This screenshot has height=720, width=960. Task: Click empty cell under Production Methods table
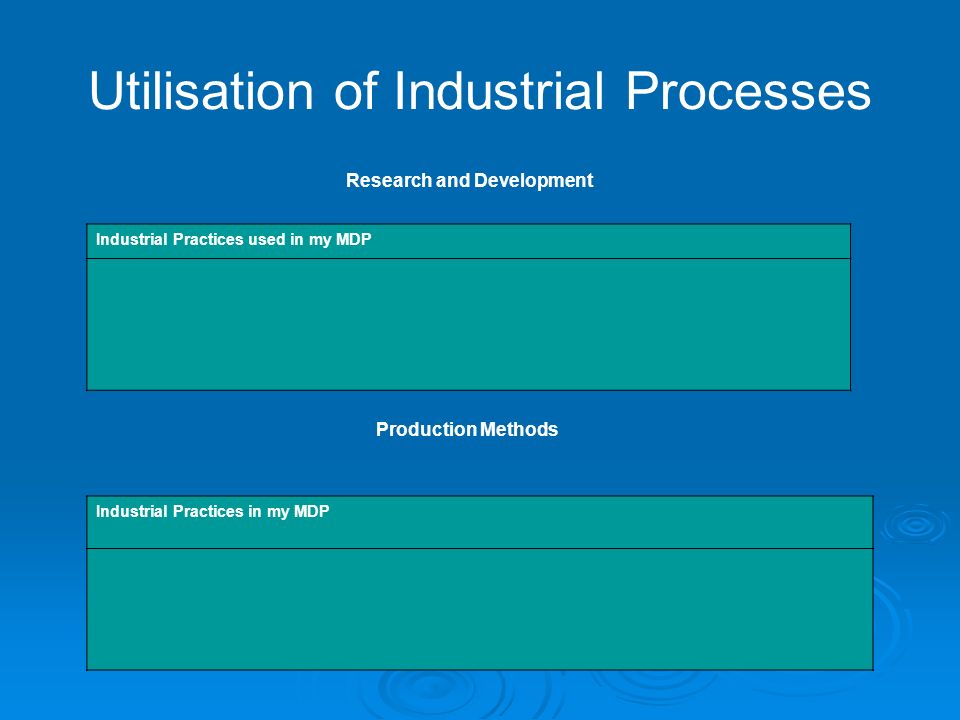(479, 609)
